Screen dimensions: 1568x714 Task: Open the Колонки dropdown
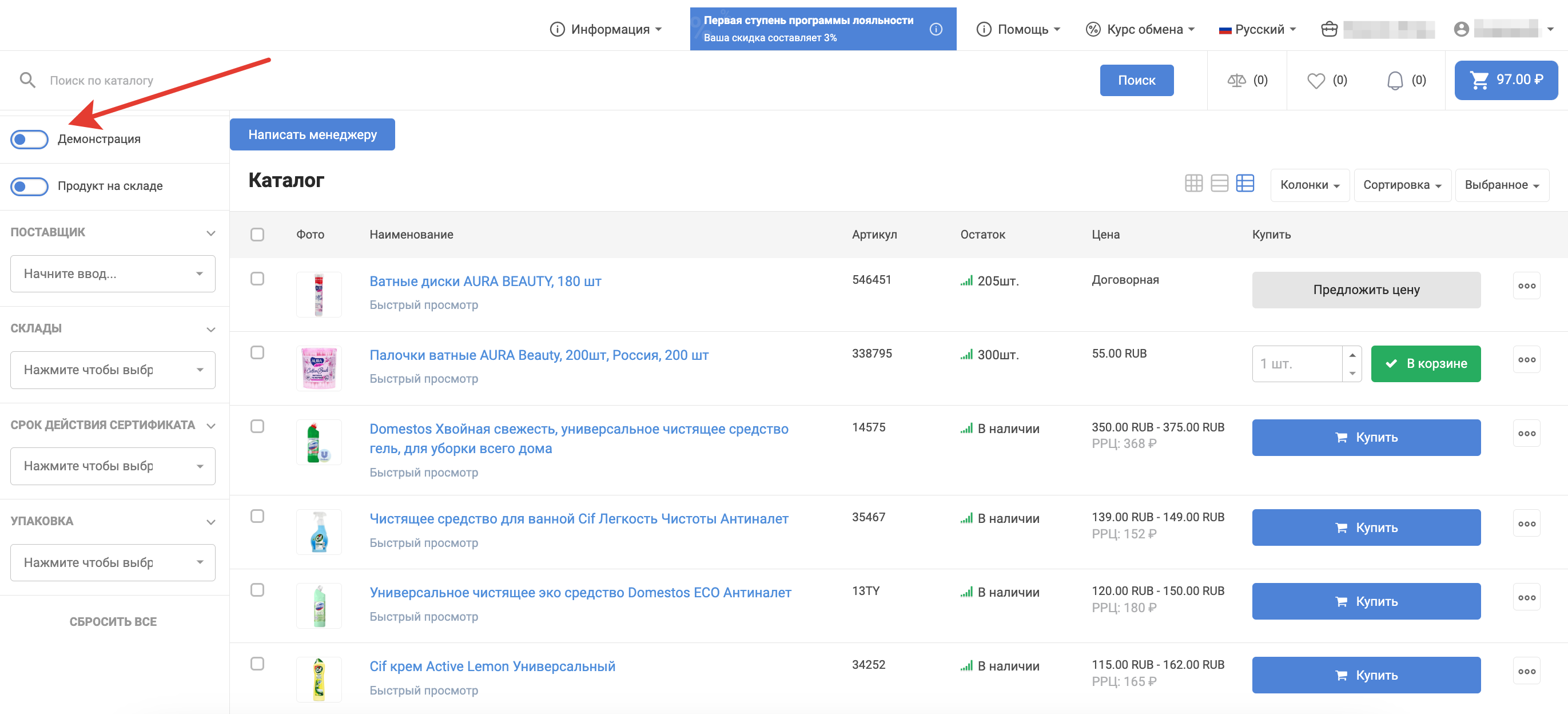tap(1310, 185)
